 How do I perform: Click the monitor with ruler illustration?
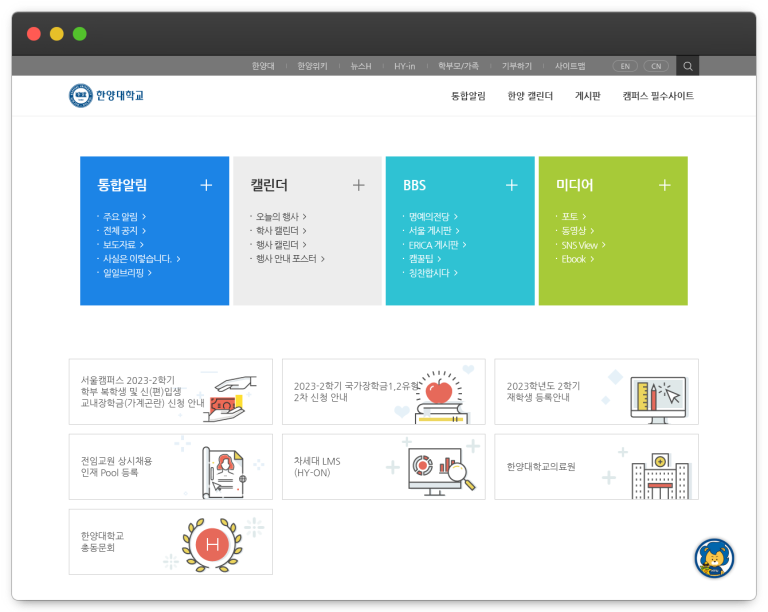[659, 399]
